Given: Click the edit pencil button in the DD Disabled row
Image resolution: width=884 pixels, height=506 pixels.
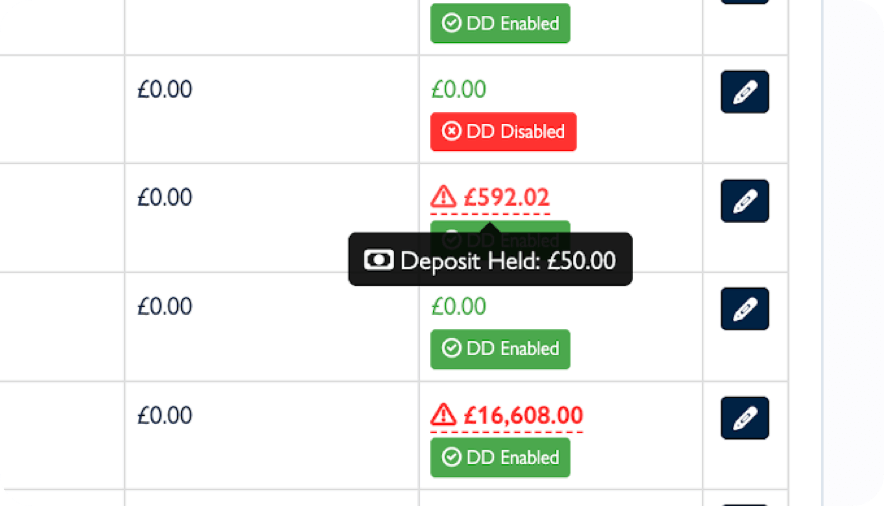Looking at the screenshot, I should coord(744,92).
